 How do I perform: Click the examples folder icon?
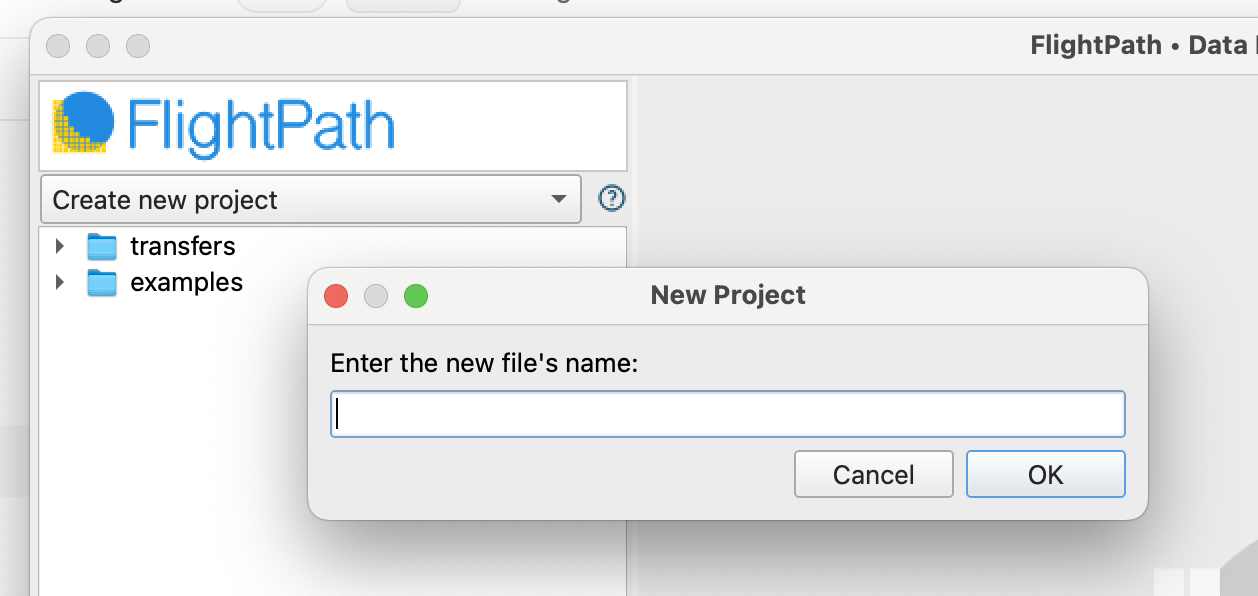[x=102, y=283]
